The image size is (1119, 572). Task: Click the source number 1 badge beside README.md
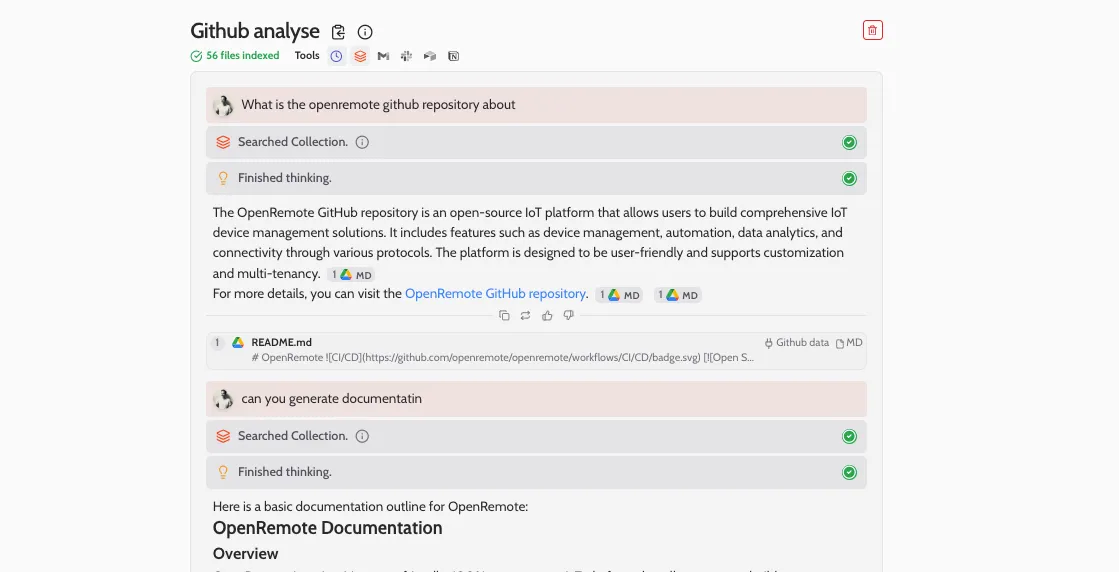(x=217, y=343)
